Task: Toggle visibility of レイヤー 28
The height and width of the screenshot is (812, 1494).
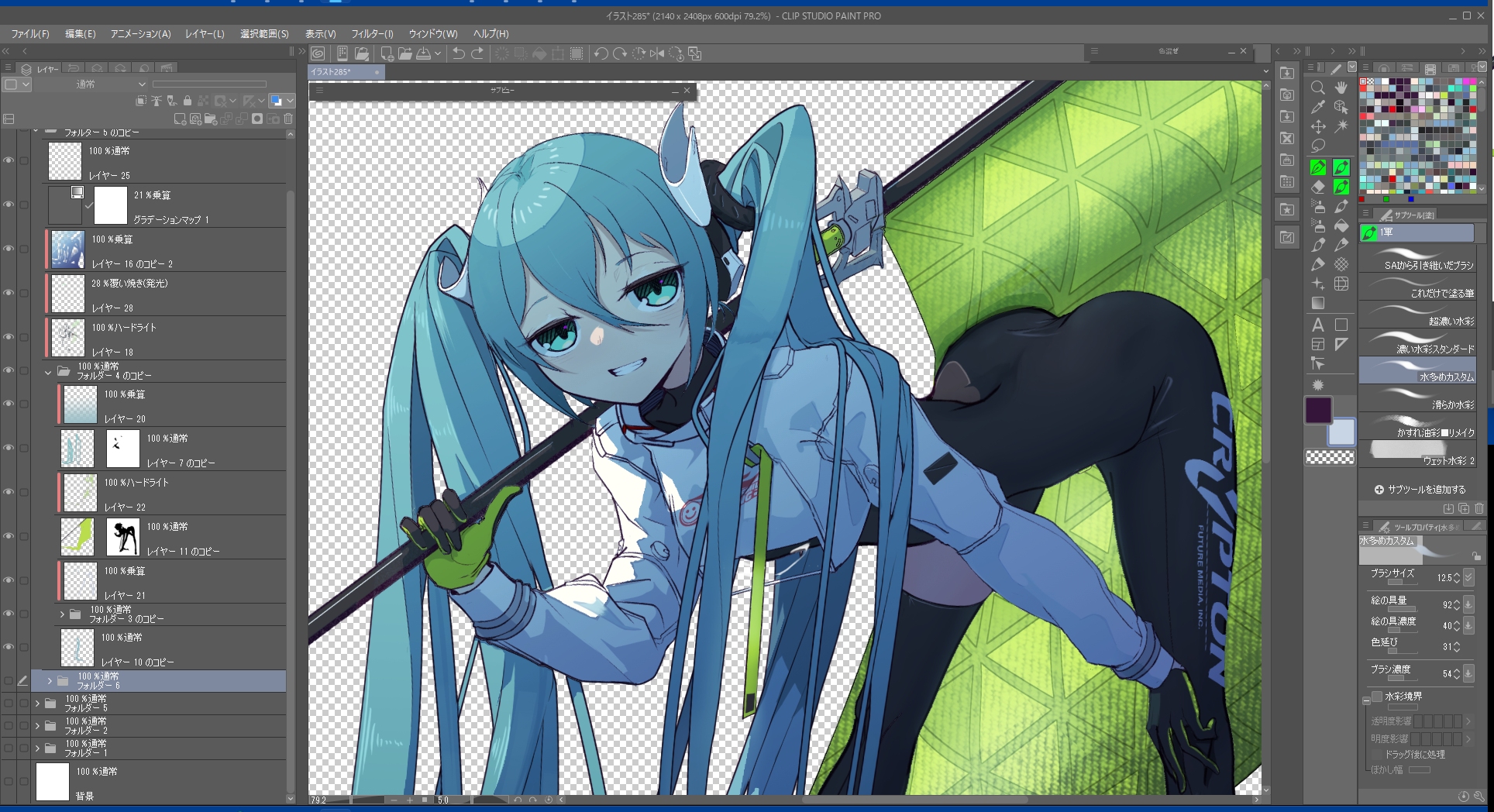Action: point(9,293)
